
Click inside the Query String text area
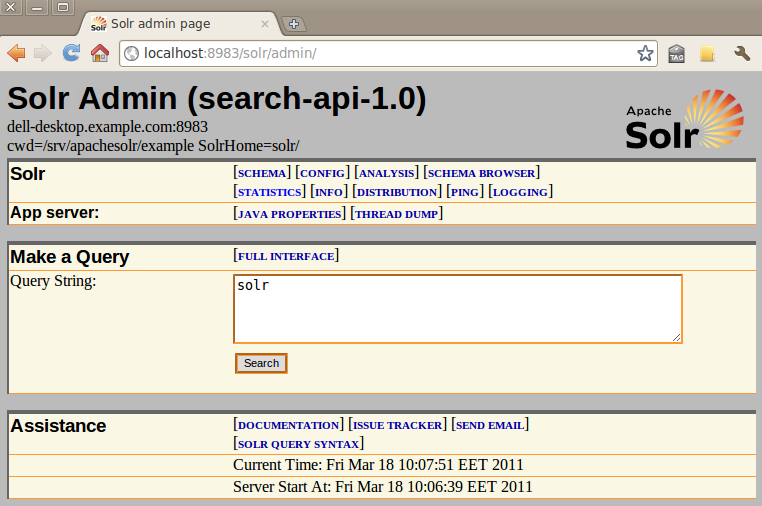pyautogui.click(x=458, y=309)
